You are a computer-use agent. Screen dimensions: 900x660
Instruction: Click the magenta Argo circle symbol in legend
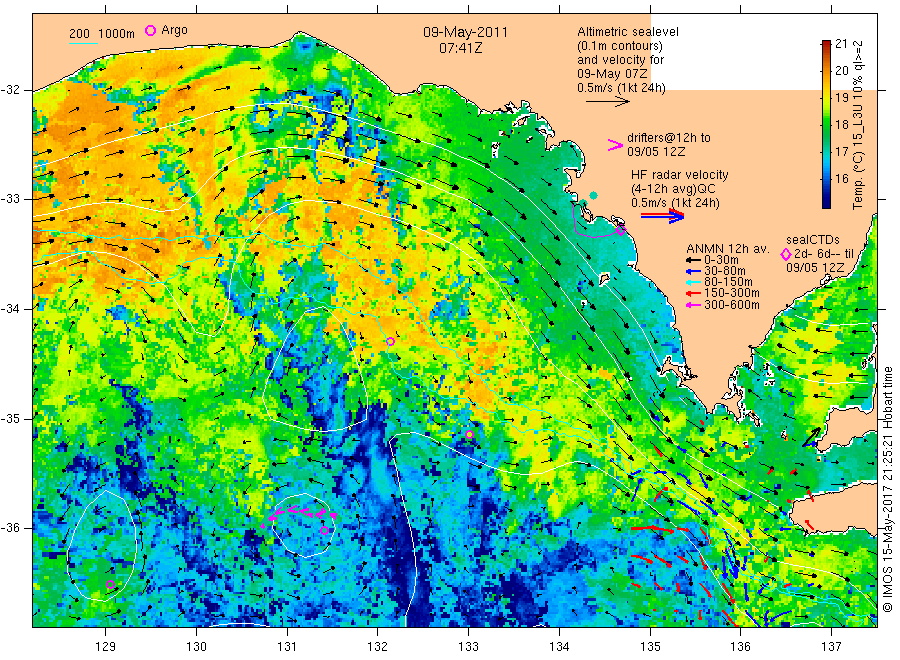150,30
